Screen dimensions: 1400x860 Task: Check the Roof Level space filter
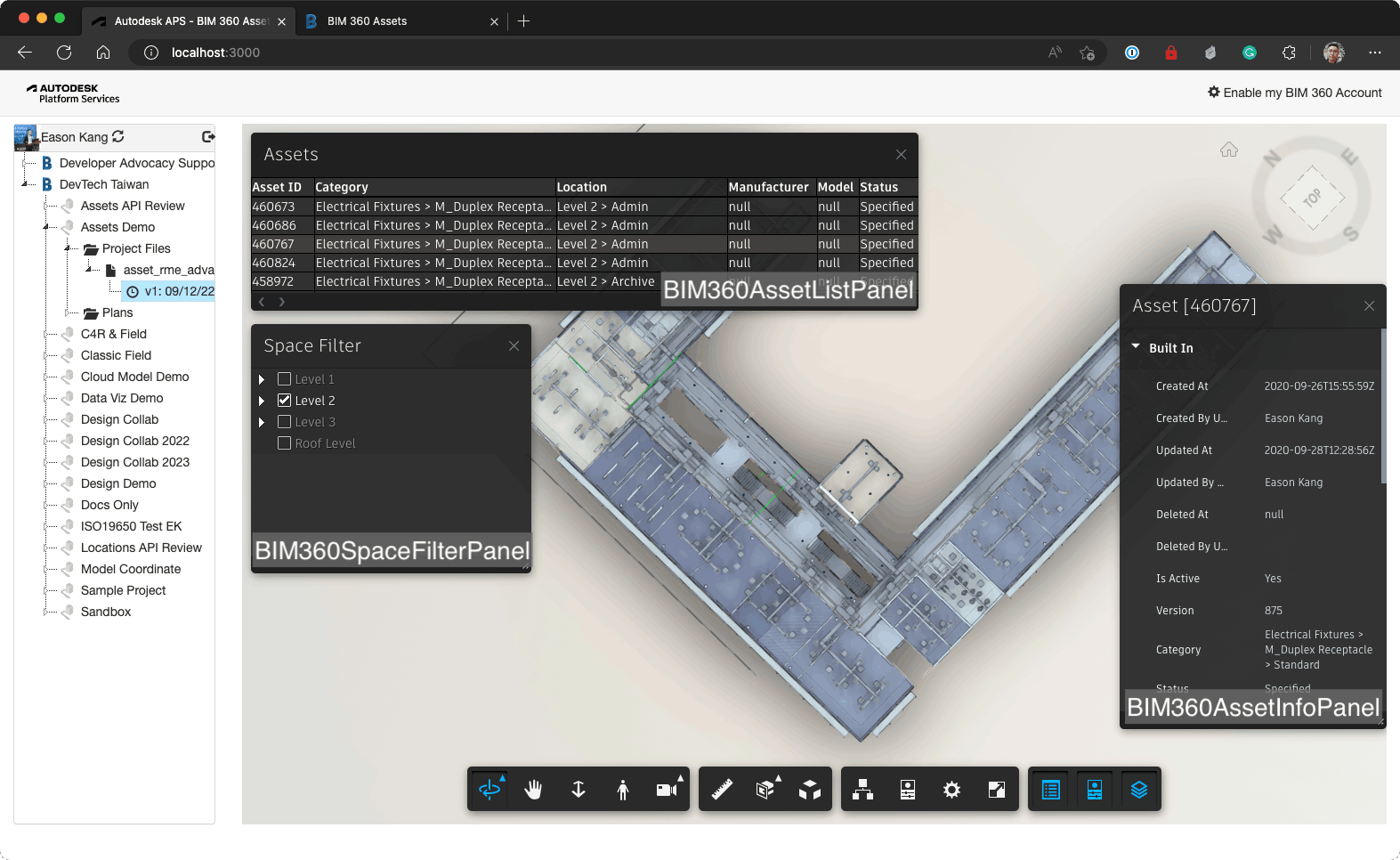(x=285, y=443)
